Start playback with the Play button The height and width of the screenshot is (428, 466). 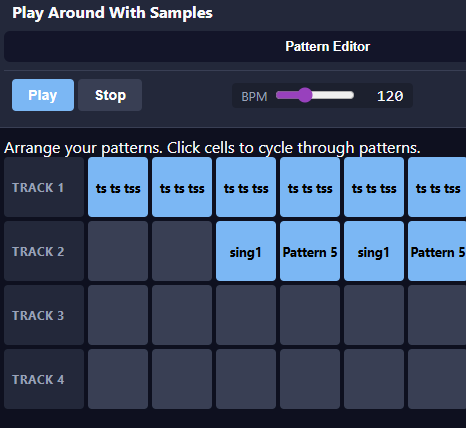tap(43, 95)
